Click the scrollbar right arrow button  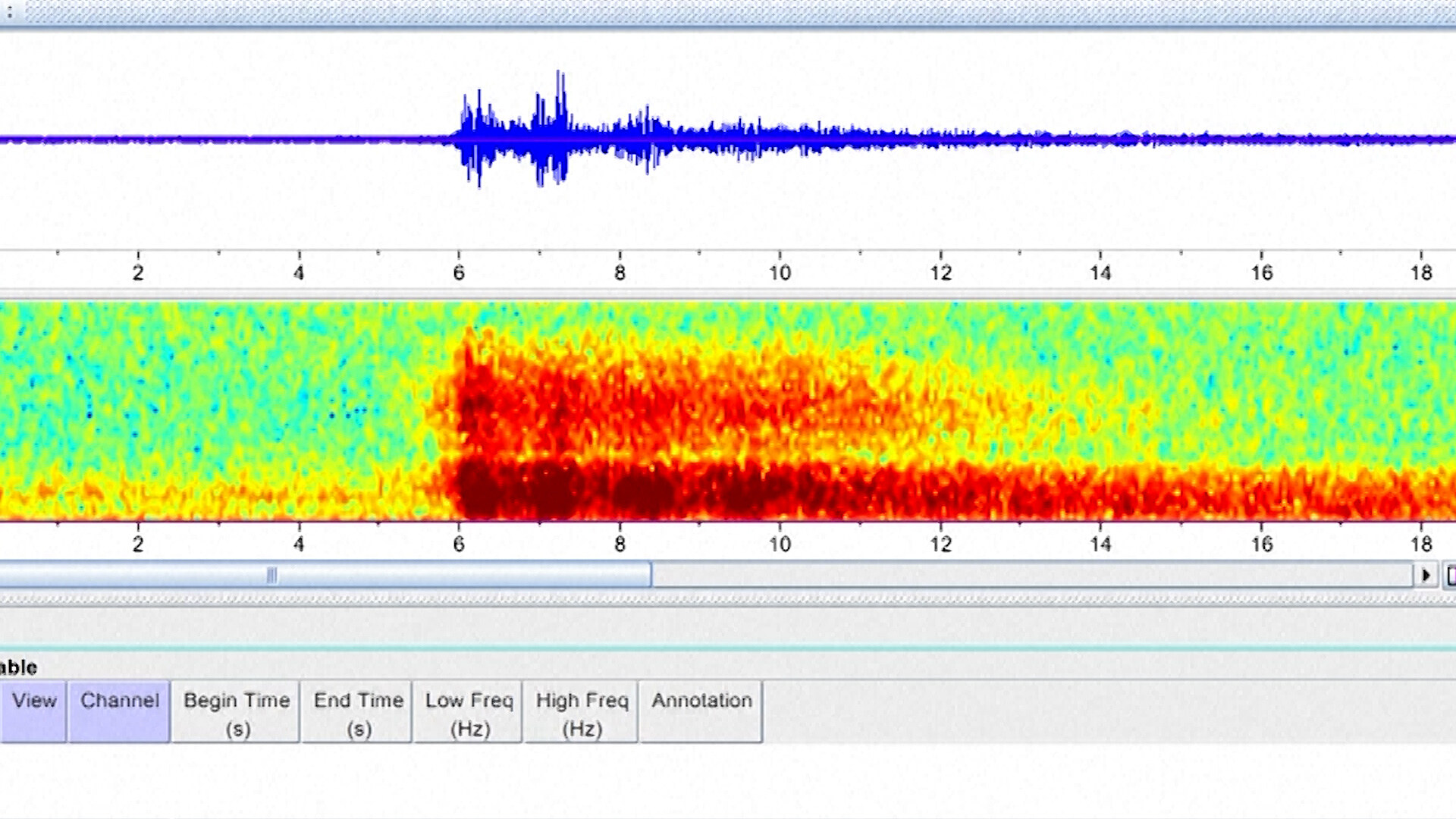pos(1426,576)
